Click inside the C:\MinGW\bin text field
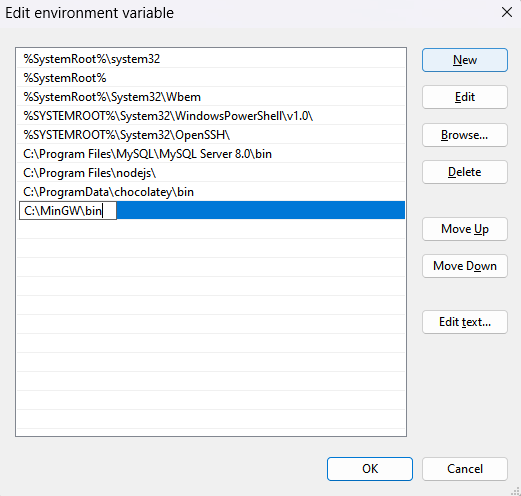 [x=68, y=211]
